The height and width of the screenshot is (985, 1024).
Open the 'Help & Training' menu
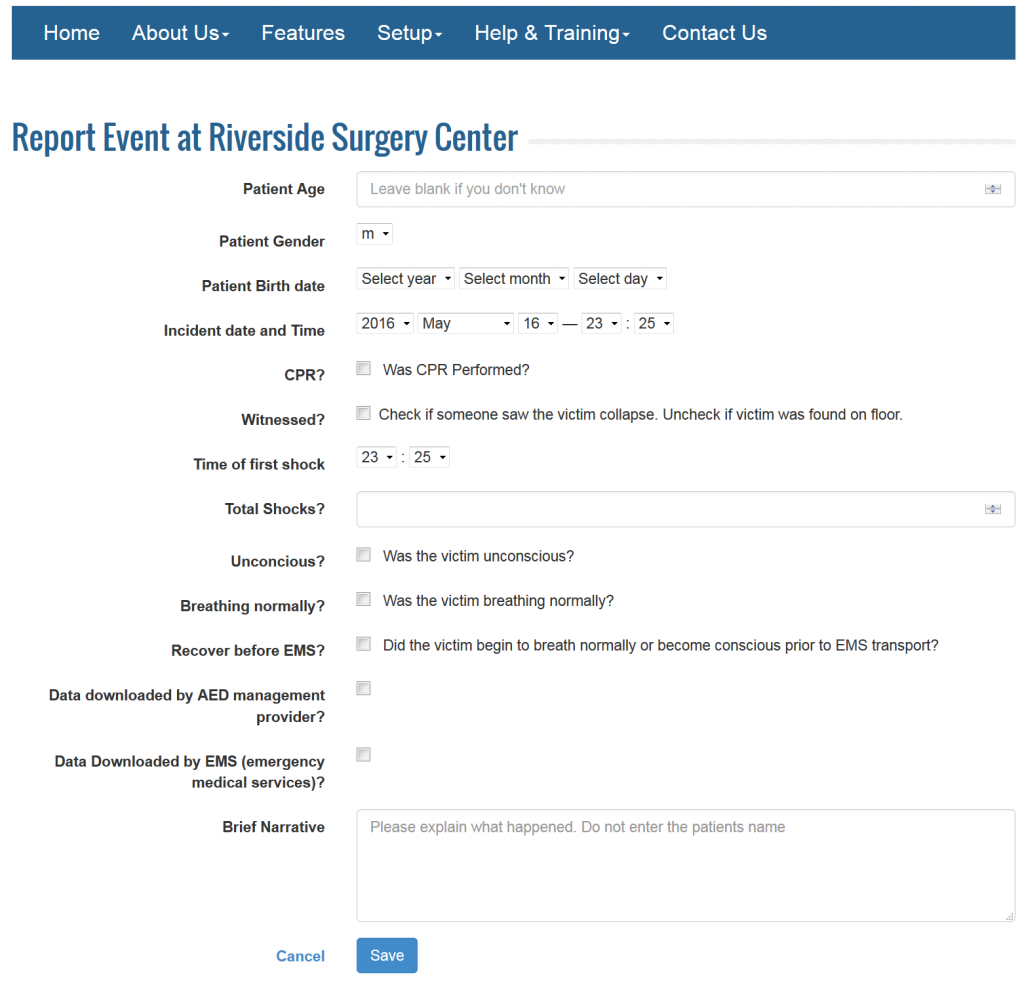pos(551,32)
